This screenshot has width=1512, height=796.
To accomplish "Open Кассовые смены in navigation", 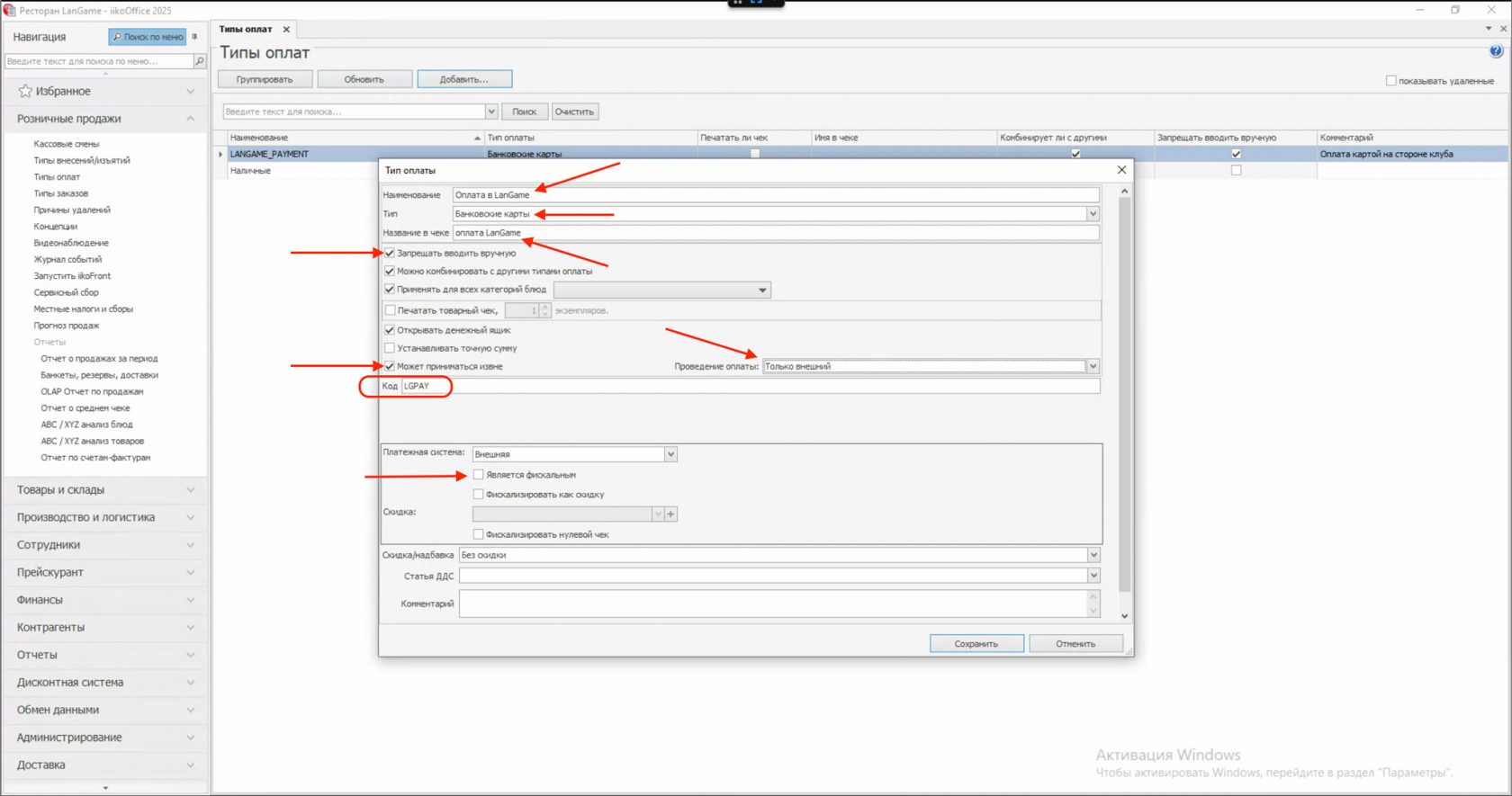I will click(67, 144).
